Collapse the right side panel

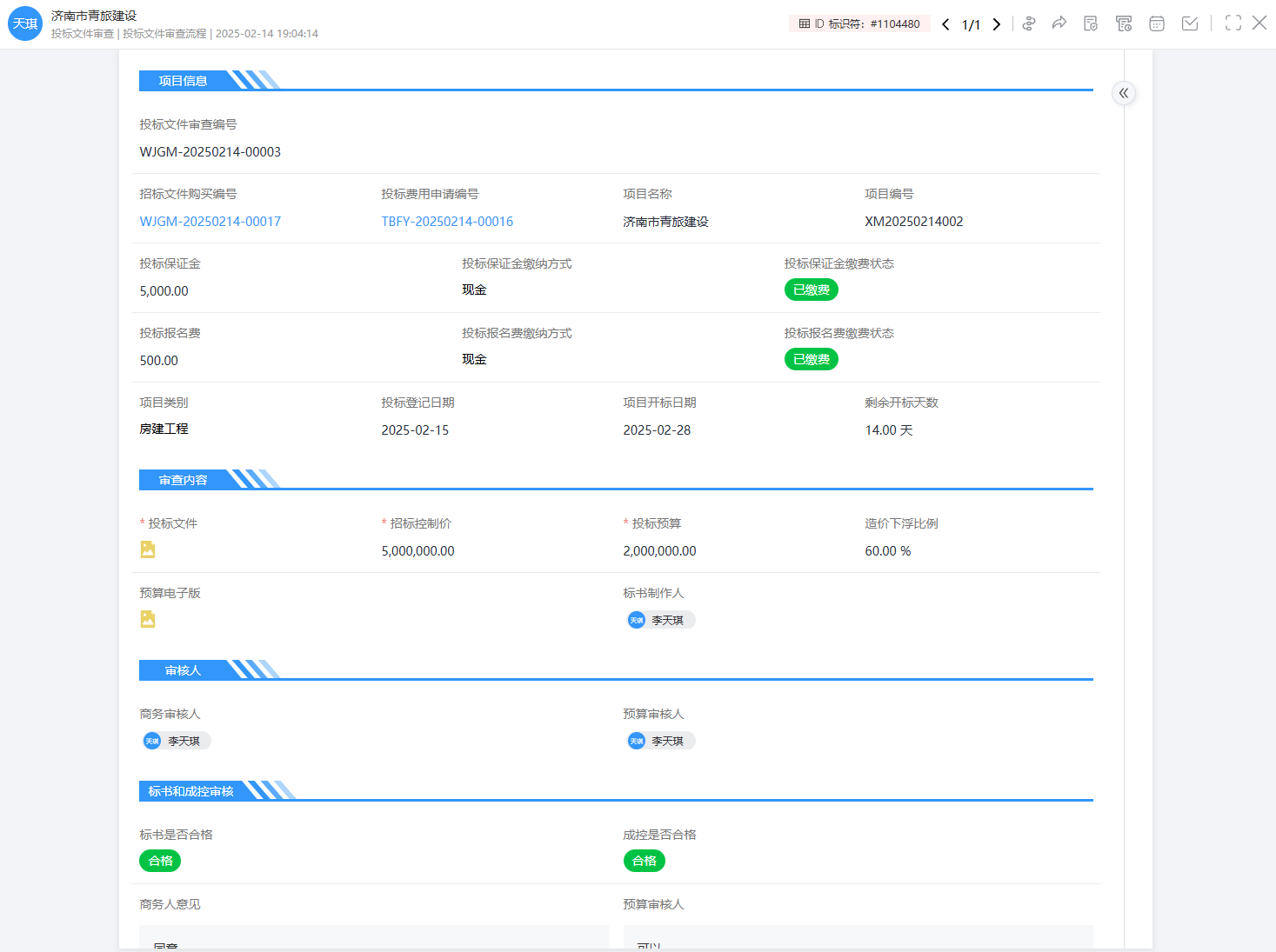coord(1124,93)
